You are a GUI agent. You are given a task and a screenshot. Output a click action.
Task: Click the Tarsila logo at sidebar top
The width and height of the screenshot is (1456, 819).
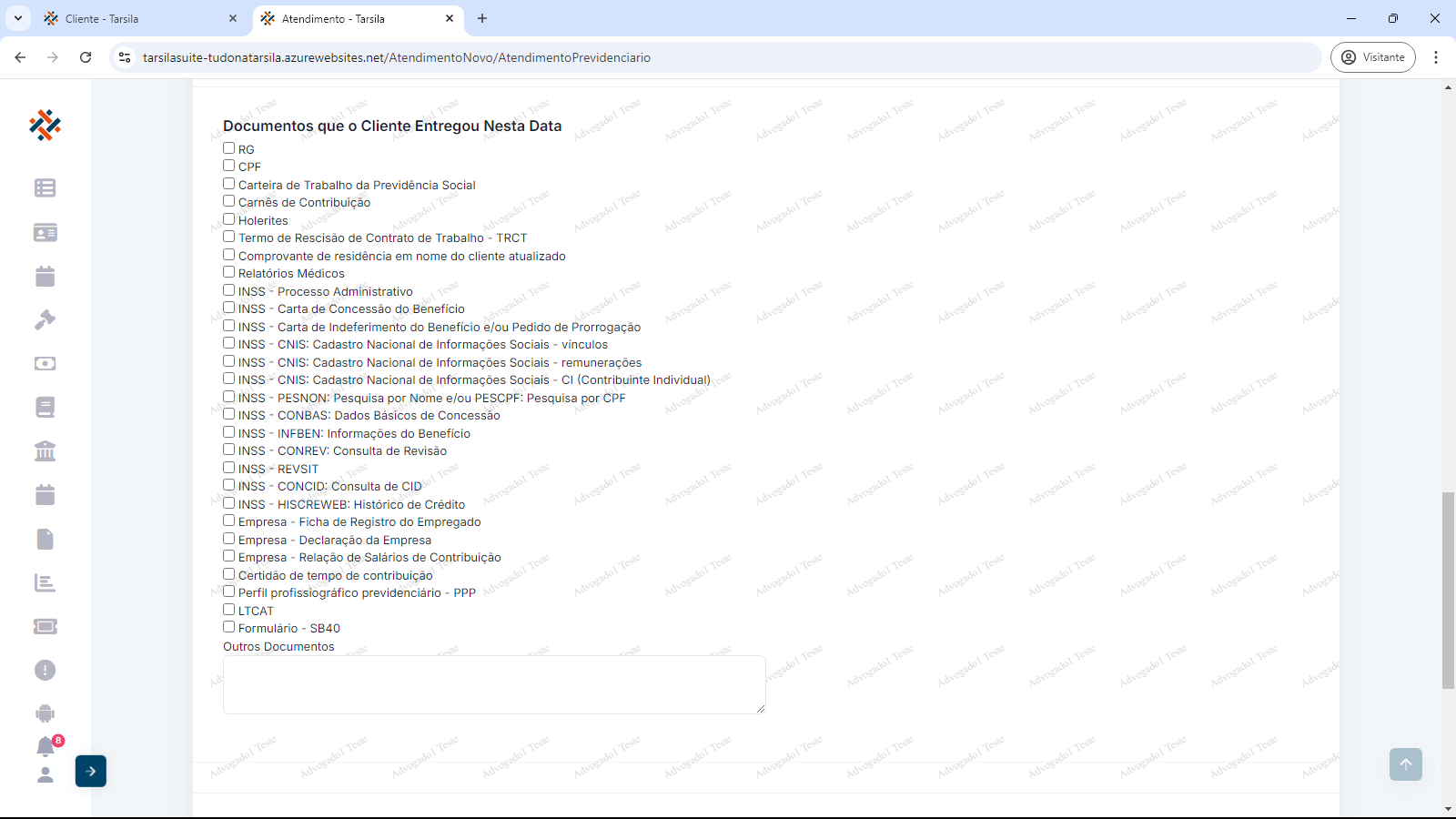45,125
